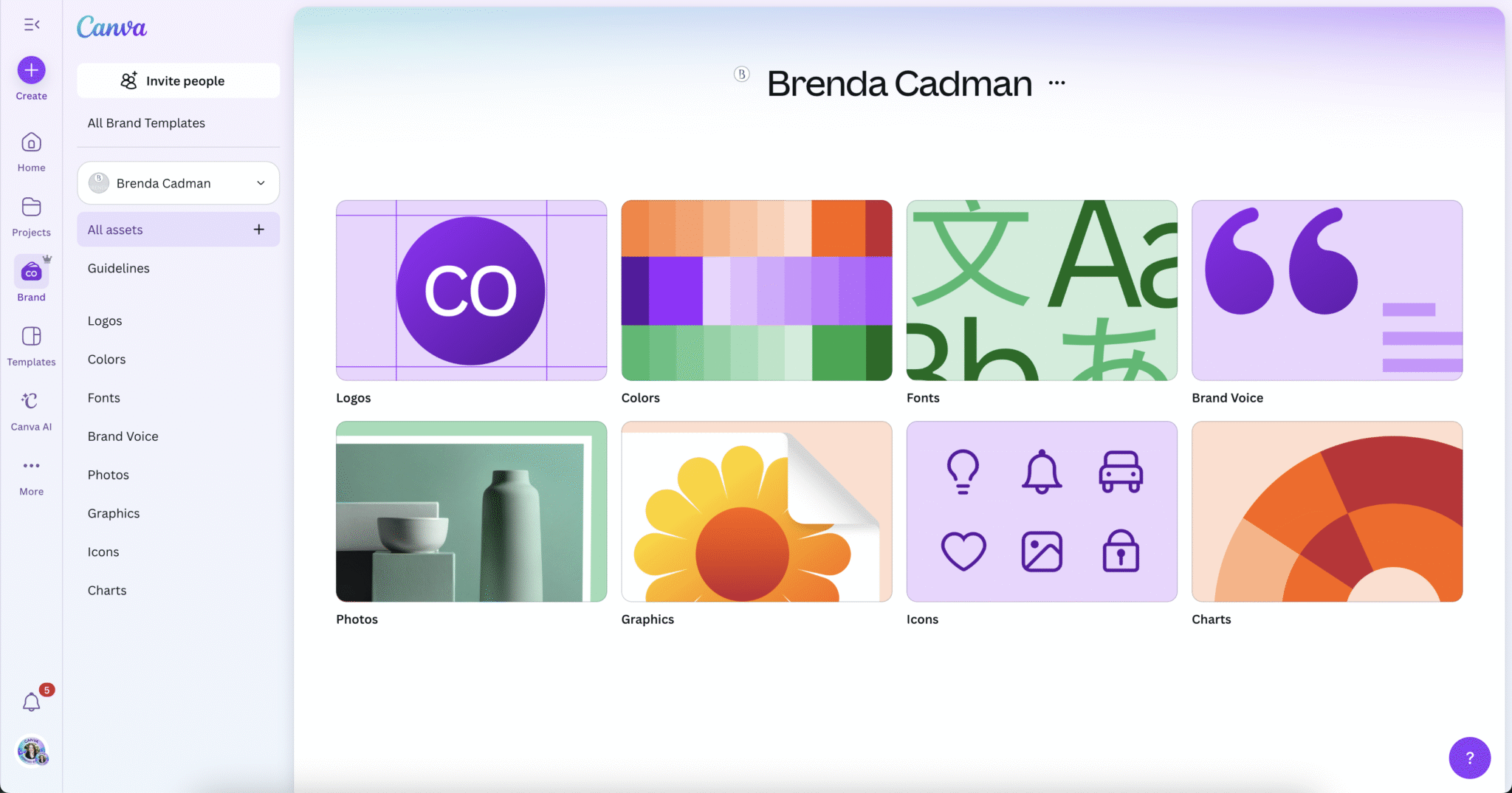Open the Colors palette card

(x=756, y=290)
